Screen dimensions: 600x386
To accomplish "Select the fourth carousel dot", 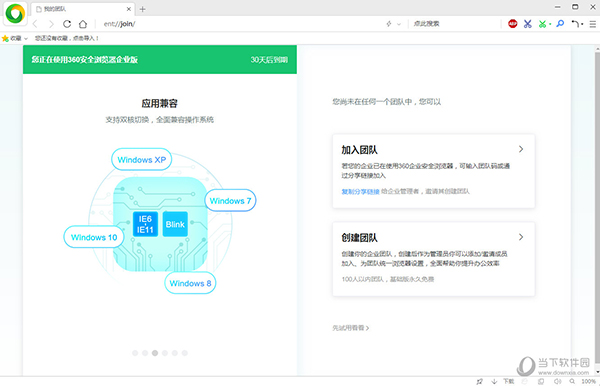I will tap(165, 353).
